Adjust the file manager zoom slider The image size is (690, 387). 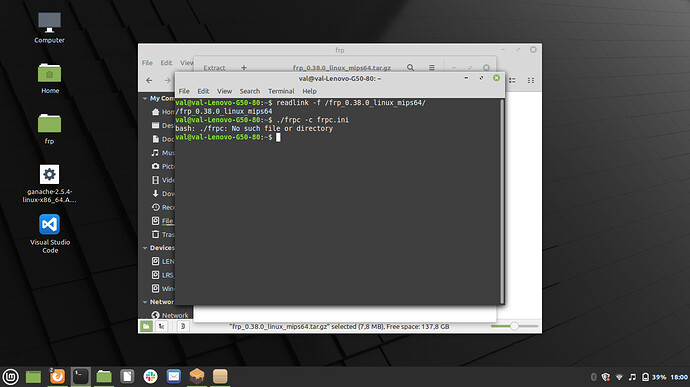coord(514,326)
